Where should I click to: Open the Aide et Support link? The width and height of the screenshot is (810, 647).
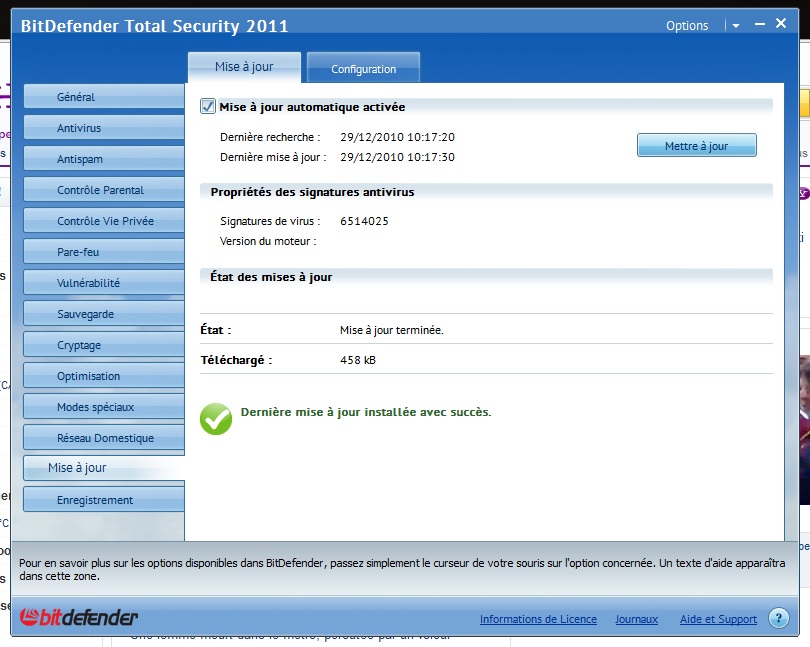tap(718, 619)
